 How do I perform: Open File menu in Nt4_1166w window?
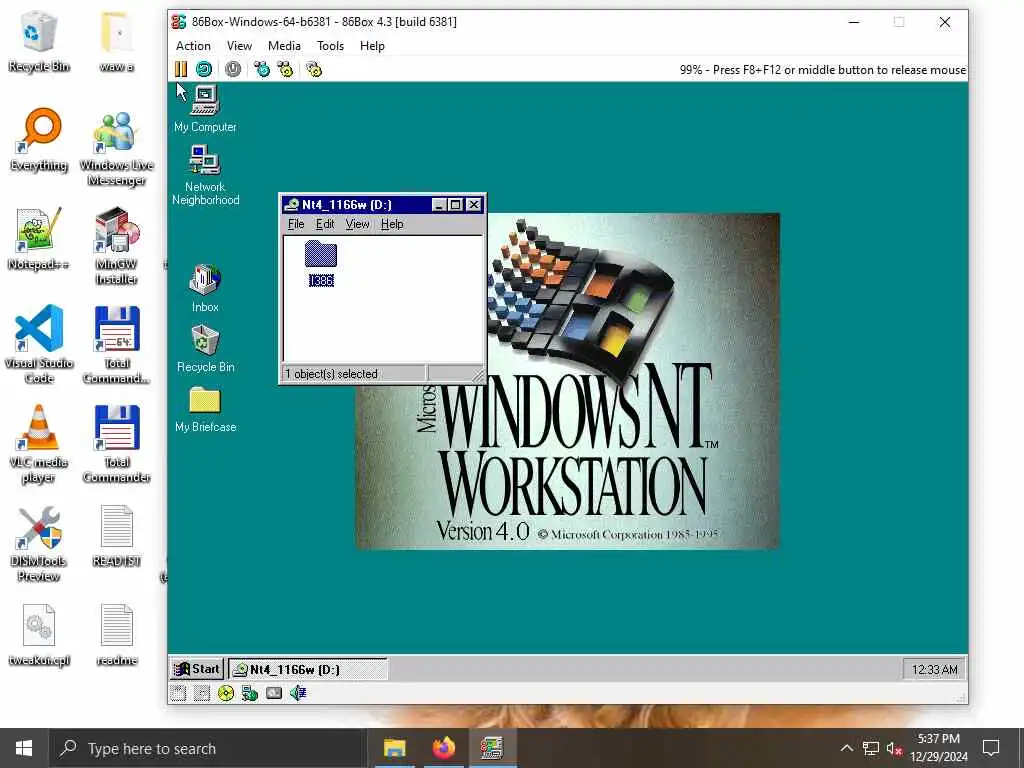point(296,224)
